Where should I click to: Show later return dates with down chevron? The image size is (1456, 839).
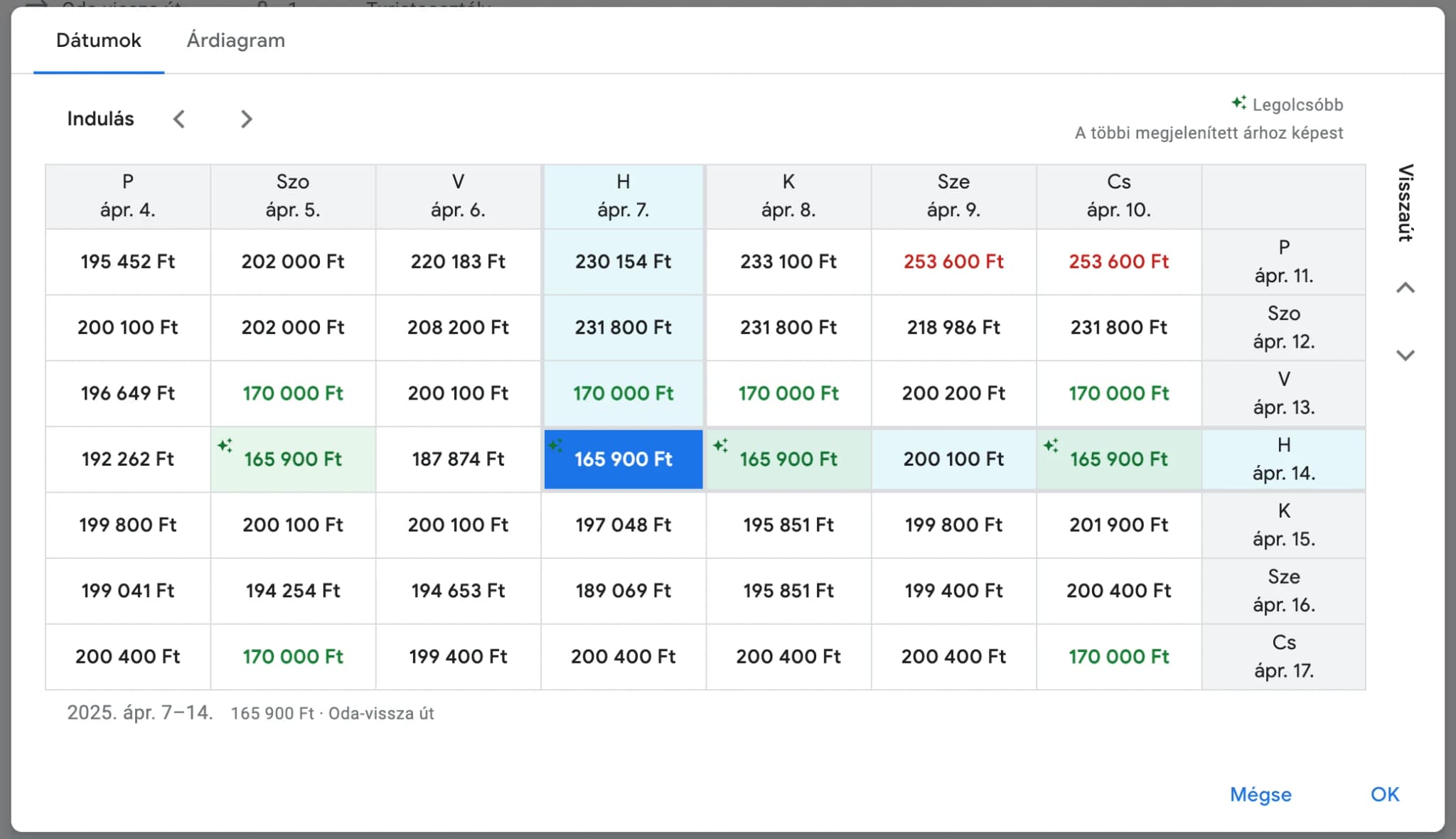(1405, 355)
